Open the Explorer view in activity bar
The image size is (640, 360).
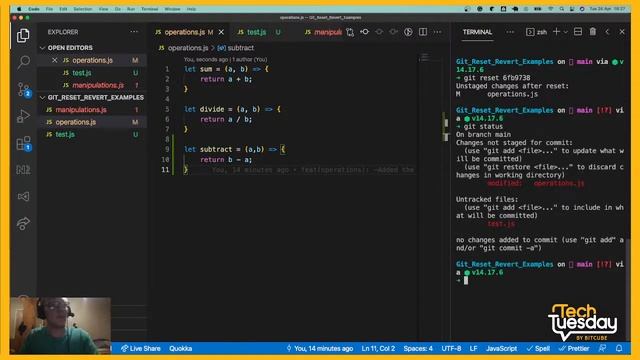point(23,36)
